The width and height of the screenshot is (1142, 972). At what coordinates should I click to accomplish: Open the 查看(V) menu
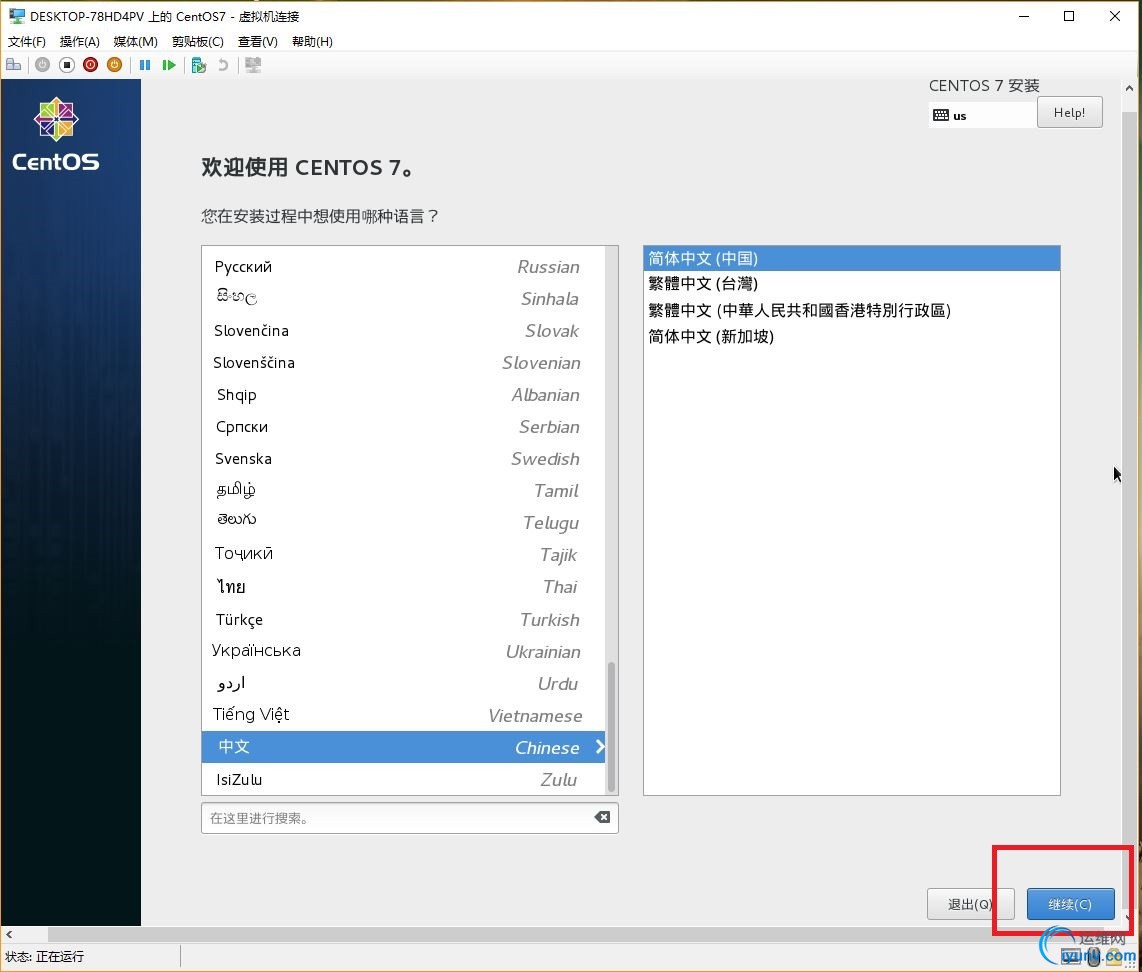pyautogui.click(x=258, y=42)
